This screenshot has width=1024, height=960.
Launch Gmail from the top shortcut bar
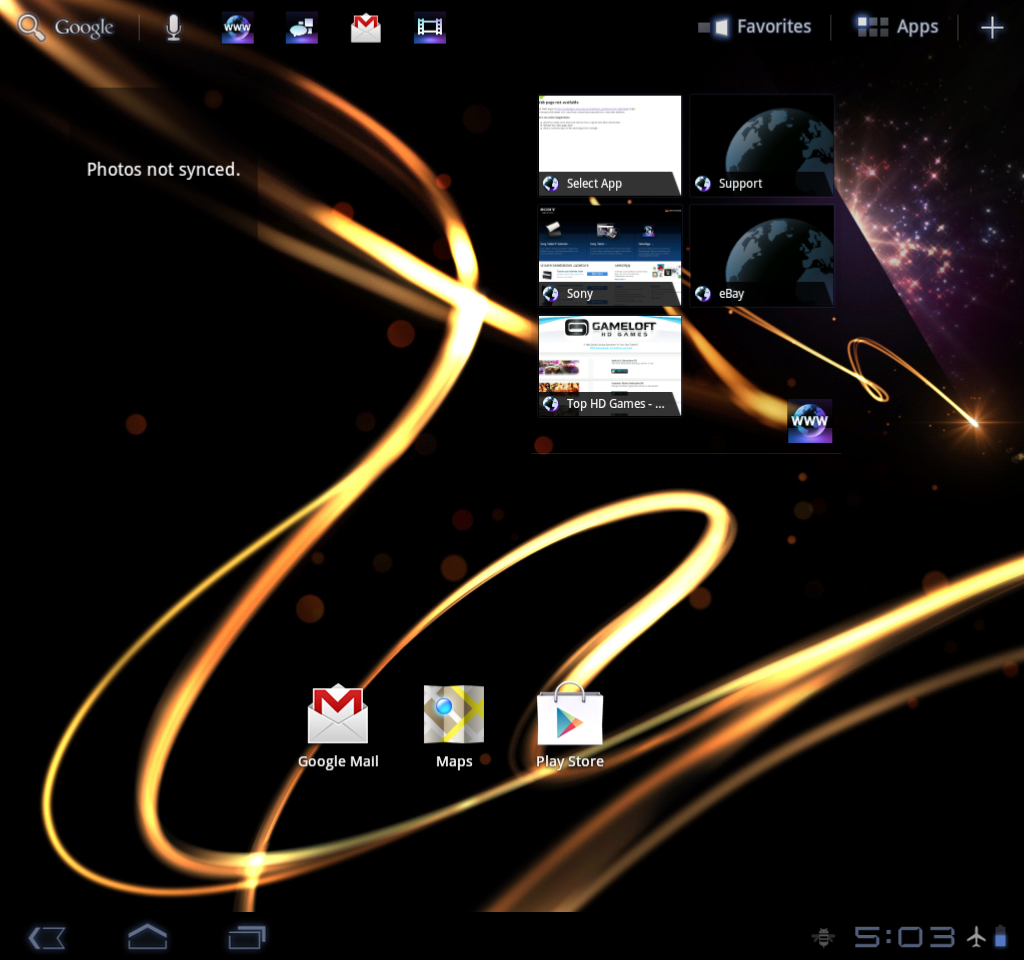[365, 27]
